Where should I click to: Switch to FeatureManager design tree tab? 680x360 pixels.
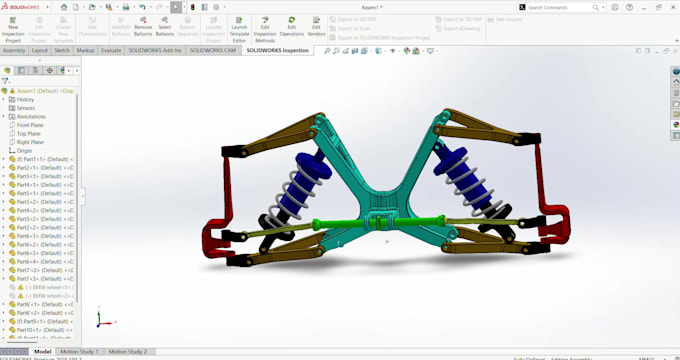[7, 70]
